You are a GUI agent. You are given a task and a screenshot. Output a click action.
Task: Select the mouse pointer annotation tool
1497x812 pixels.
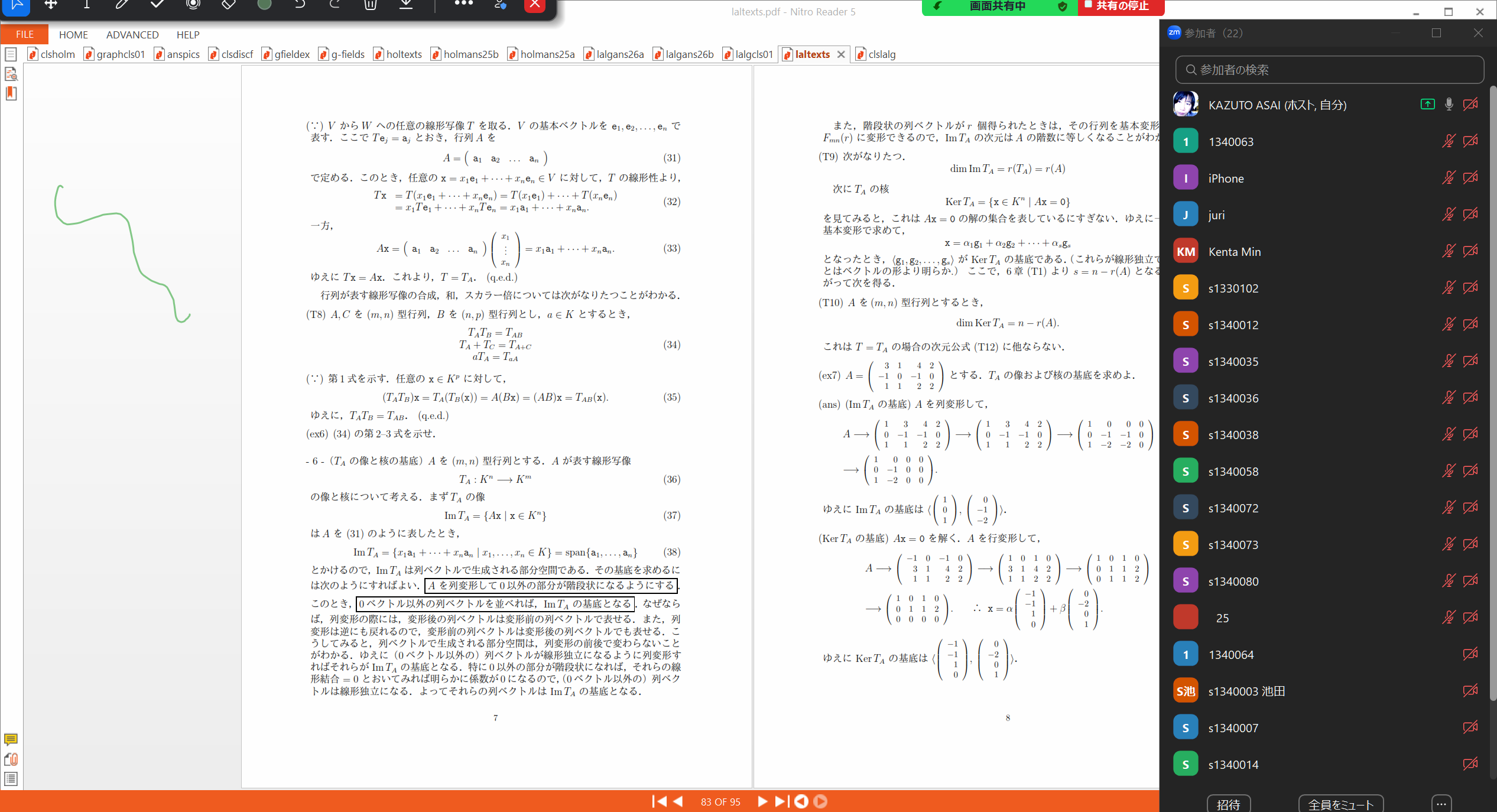tap(16, 5)
